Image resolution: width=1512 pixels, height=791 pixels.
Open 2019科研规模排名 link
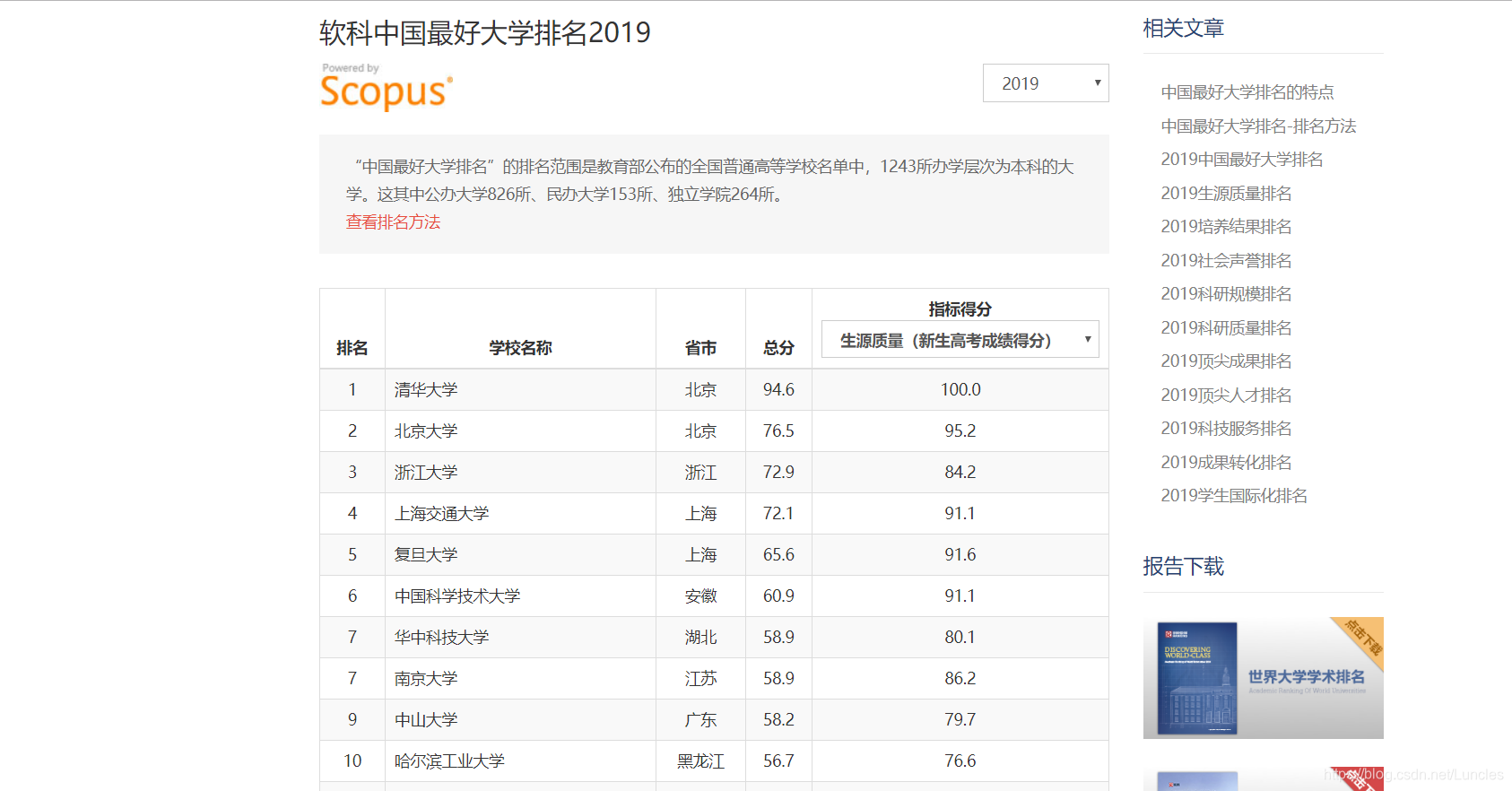tap(1226, 294)
